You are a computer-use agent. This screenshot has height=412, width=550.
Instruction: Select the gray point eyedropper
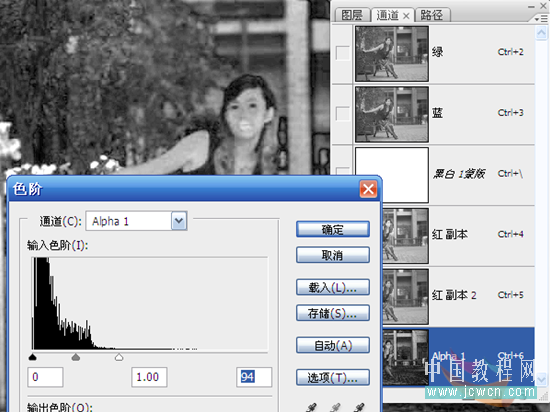[x=336, y=407]
